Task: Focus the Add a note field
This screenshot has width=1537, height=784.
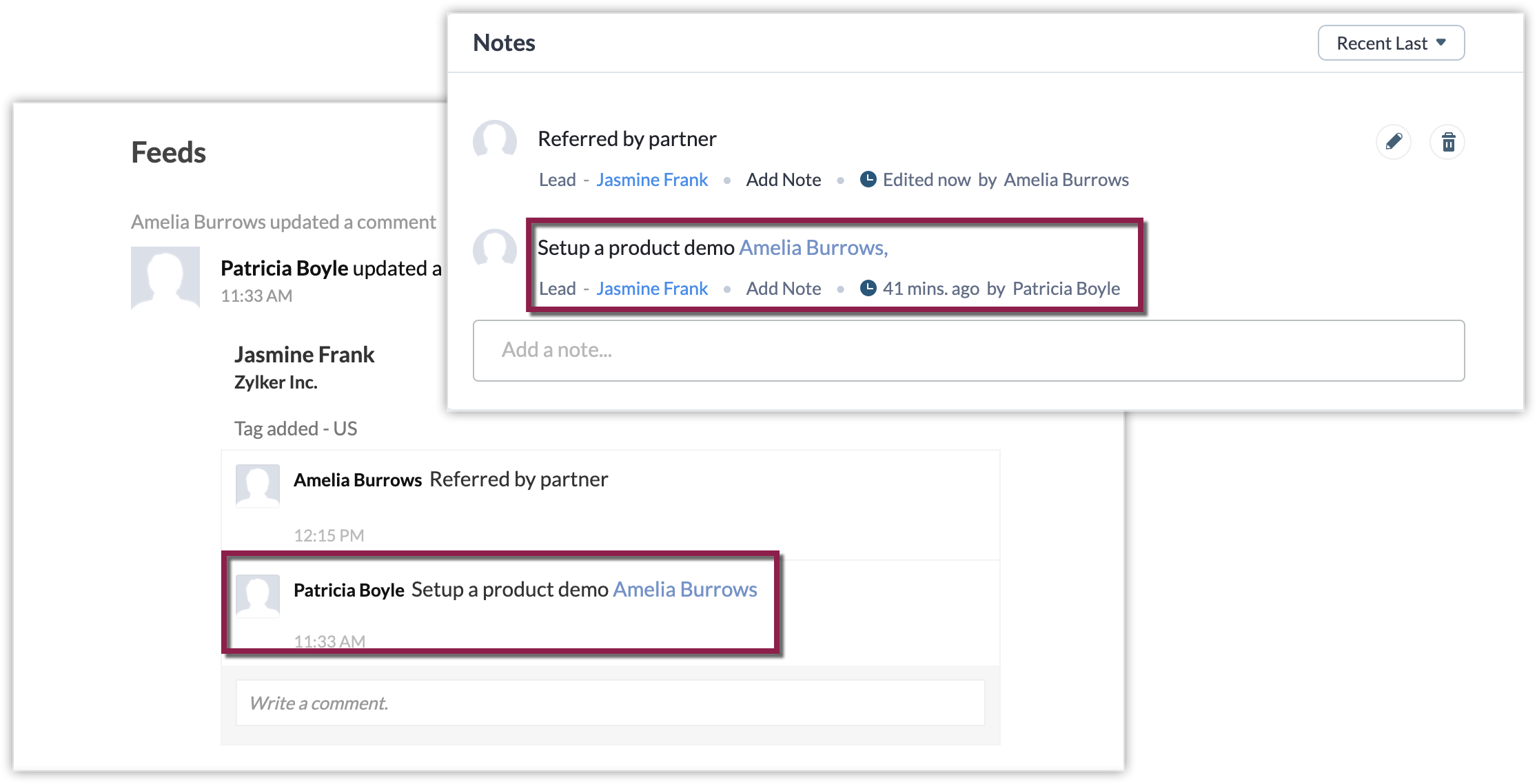Action: pos(968,350)
